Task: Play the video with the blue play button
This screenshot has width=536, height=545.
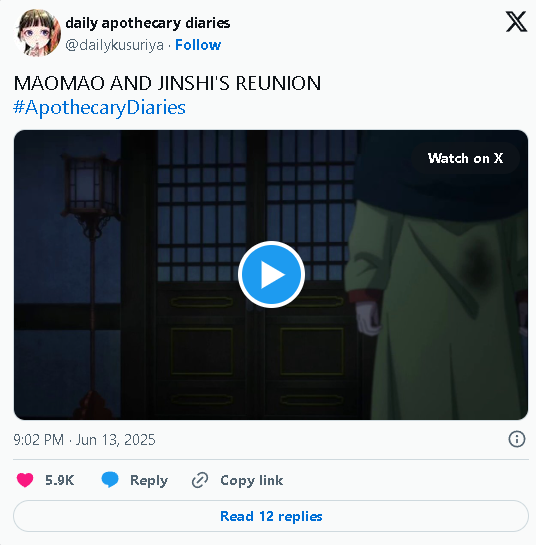Action: click(x=271, y=275)
